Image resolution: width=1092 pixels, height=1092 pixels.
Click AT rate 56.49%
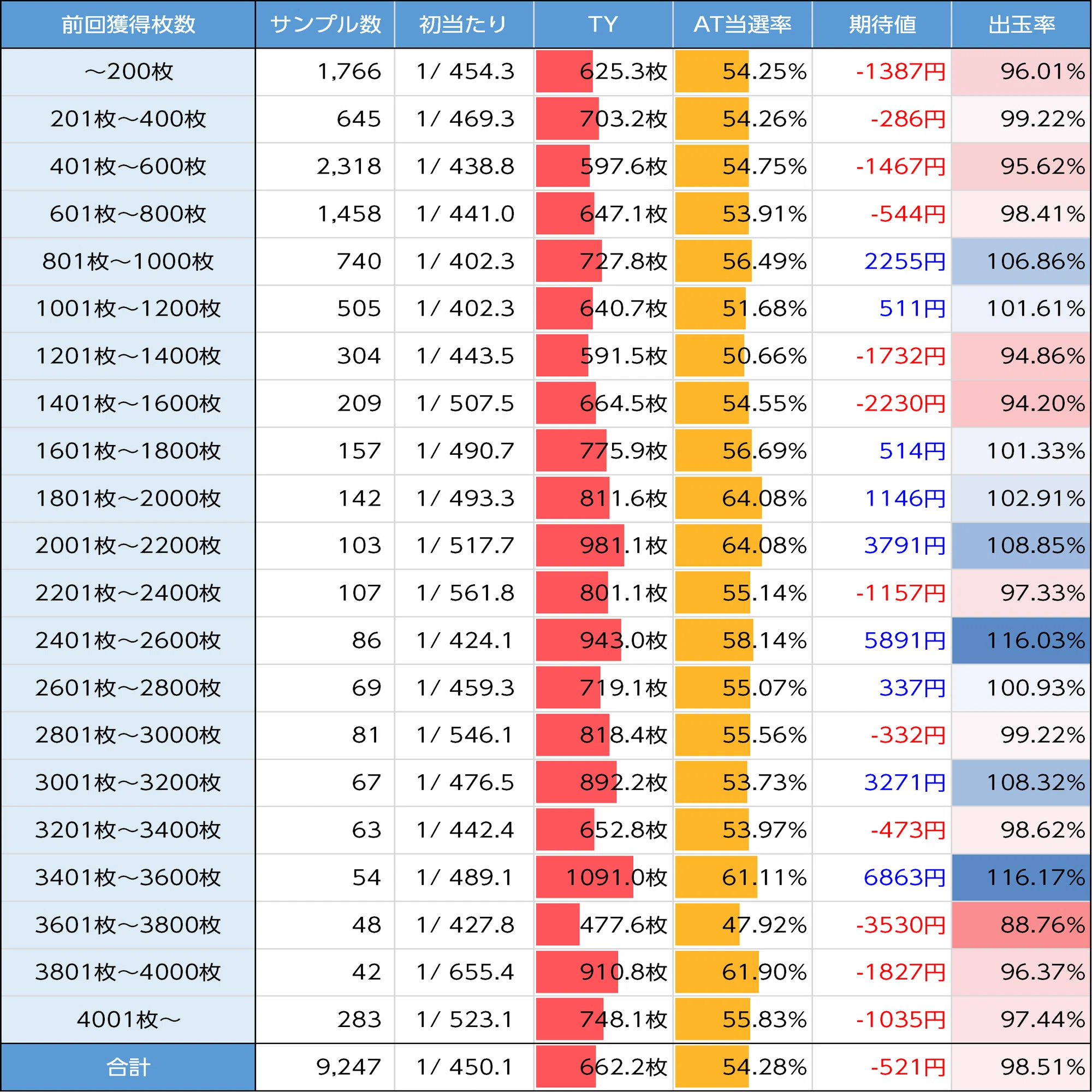[765, 262]
